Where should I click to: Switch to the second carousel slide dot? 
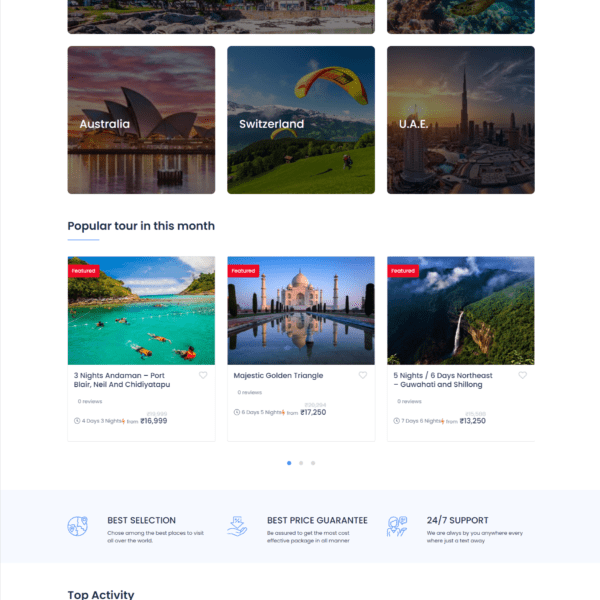tap(301, 463)
